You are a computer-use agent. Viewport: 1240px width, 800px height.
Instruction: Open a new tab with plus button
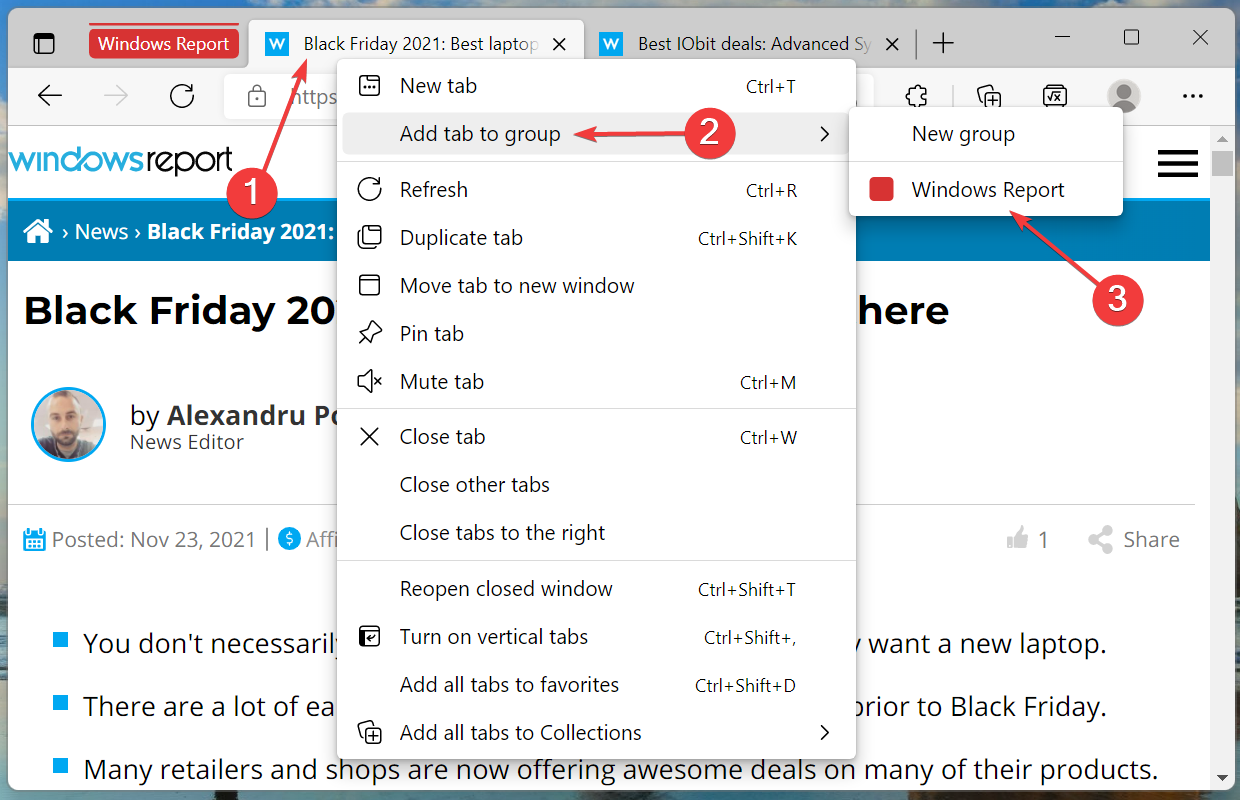[x=943, y=44]
